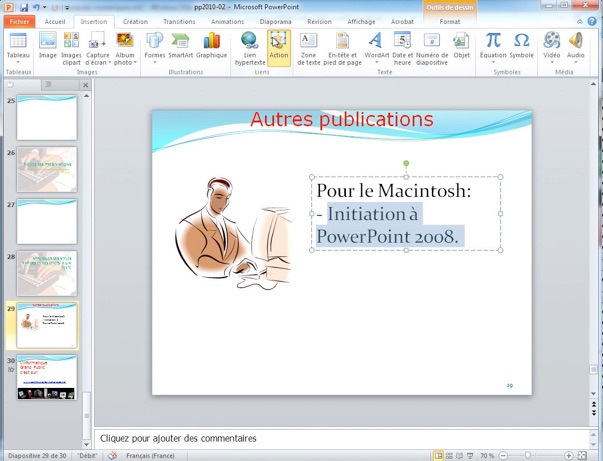Click the "Débit" theme name in status bar
This screenshot has width=603, height=461.
(87, 456)
